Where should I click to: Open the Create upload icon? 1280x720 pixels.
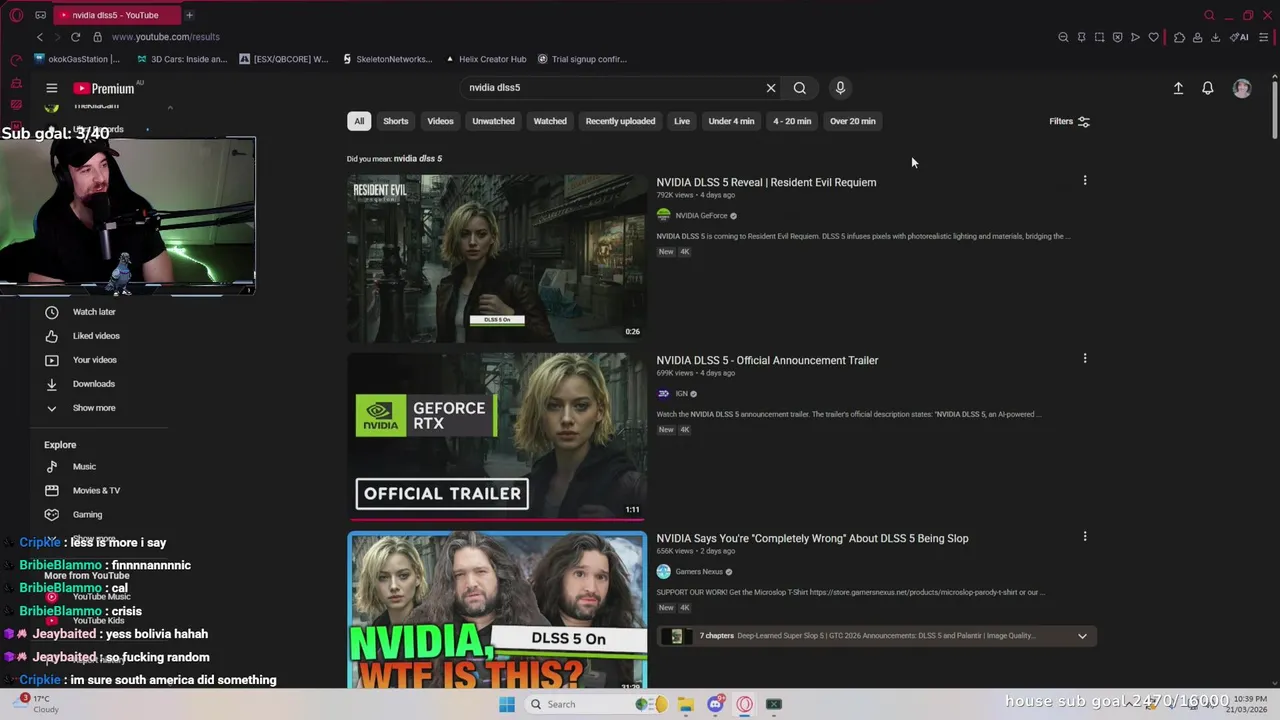[1178, 88]
